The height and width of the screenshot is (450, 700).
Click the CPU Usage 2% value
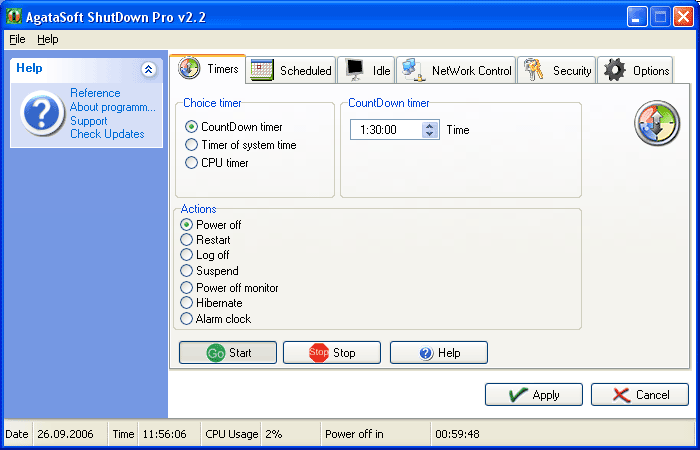click(x=274, y=434)
